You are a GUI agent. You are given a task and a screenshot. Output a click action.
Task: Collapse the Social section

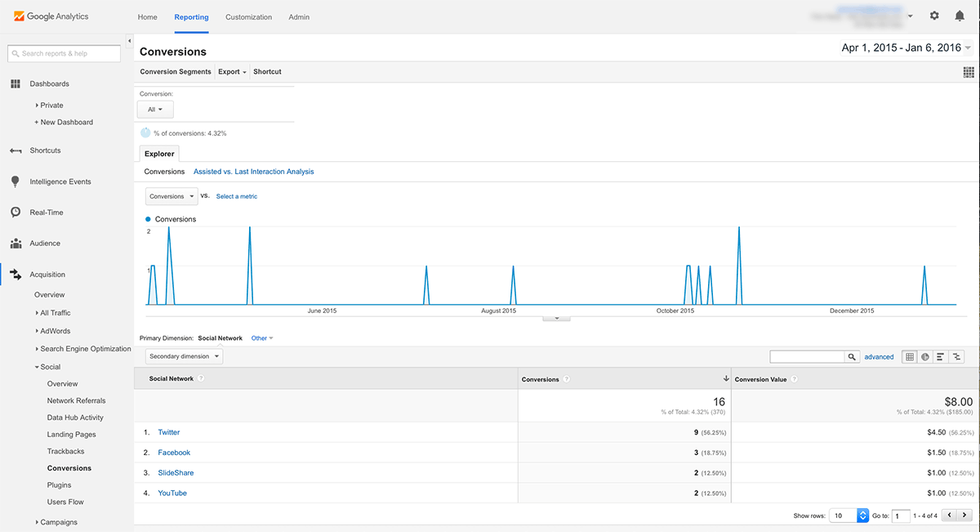pos(48,367)
